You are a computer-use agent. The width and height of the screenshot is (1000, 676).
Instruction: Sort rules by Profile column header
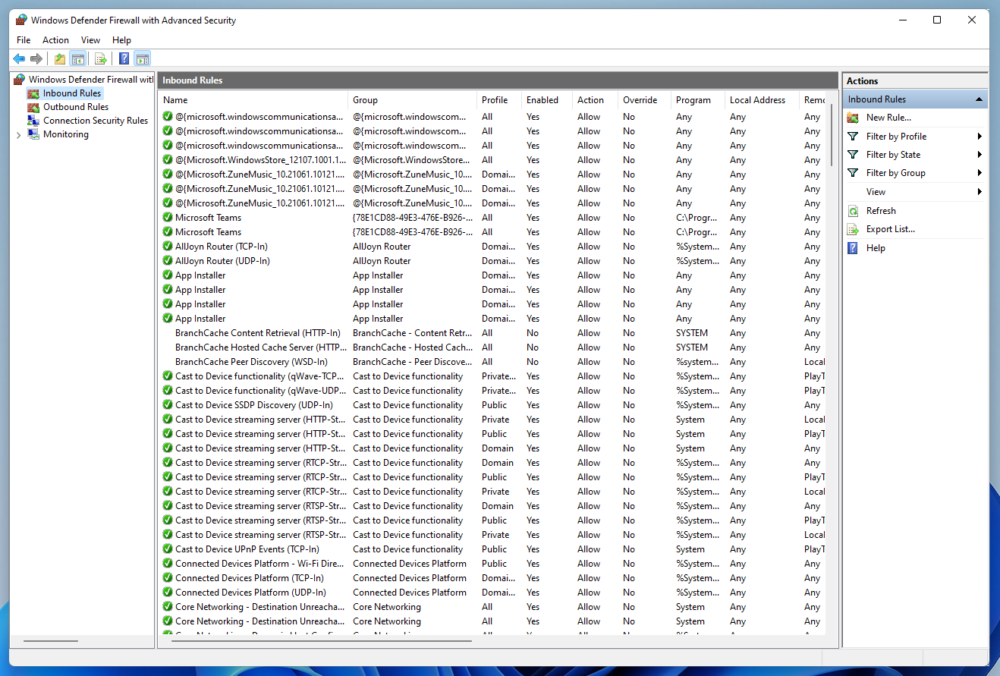click(x=499, y=100)
